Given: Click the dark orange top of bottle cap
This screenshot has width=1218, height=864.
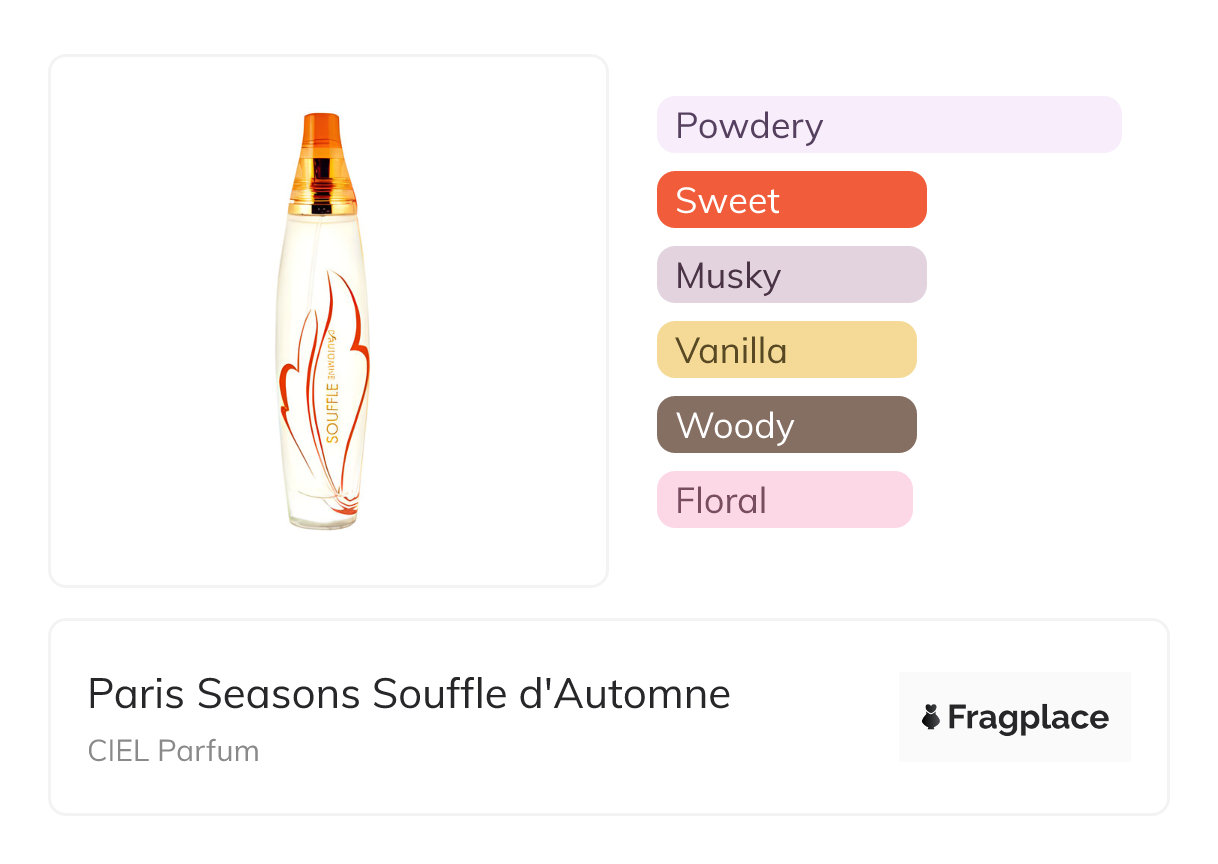Looking at the screenshot, I should coord(323,128).
